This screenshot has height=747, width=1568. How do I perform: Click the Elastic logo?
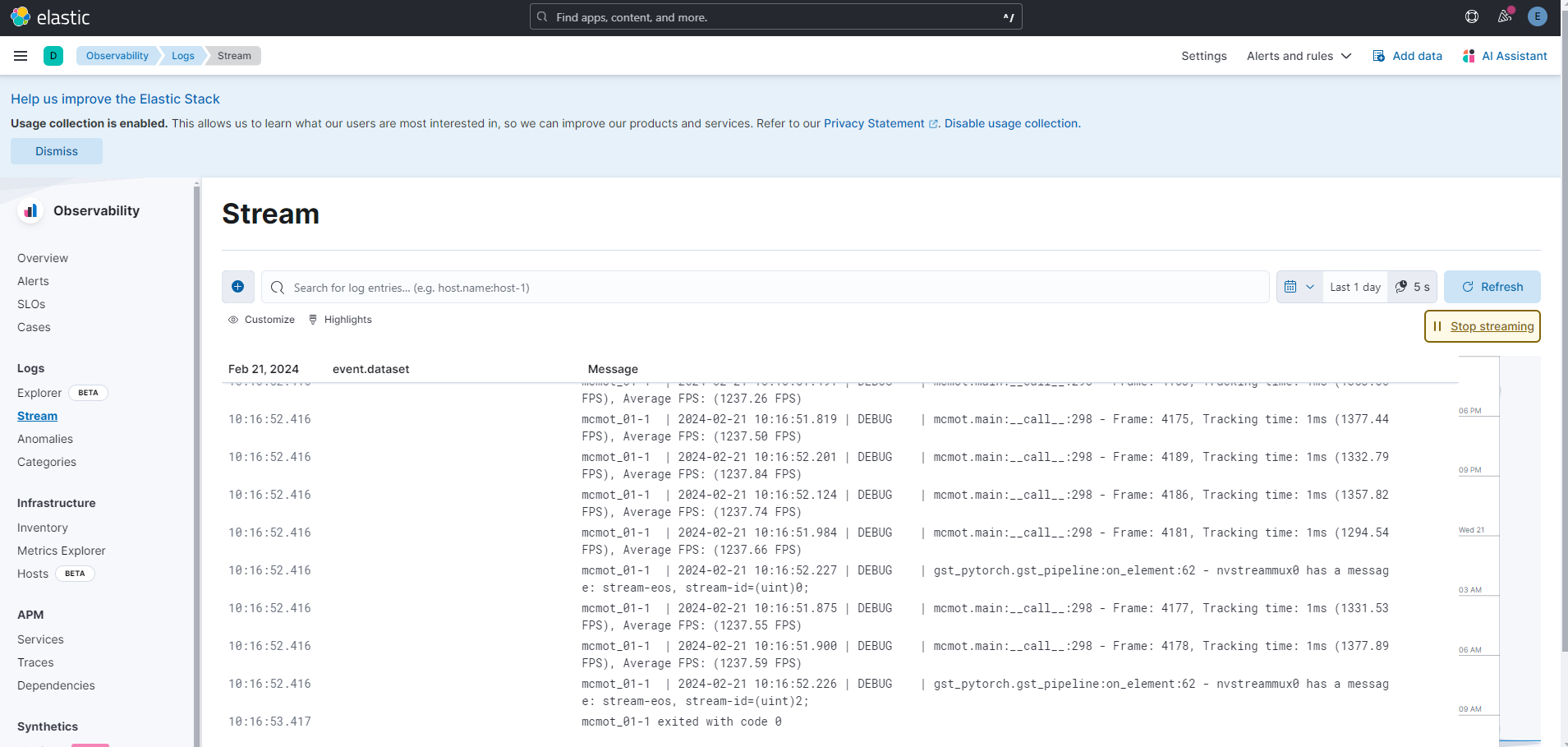tap(50, 16)
